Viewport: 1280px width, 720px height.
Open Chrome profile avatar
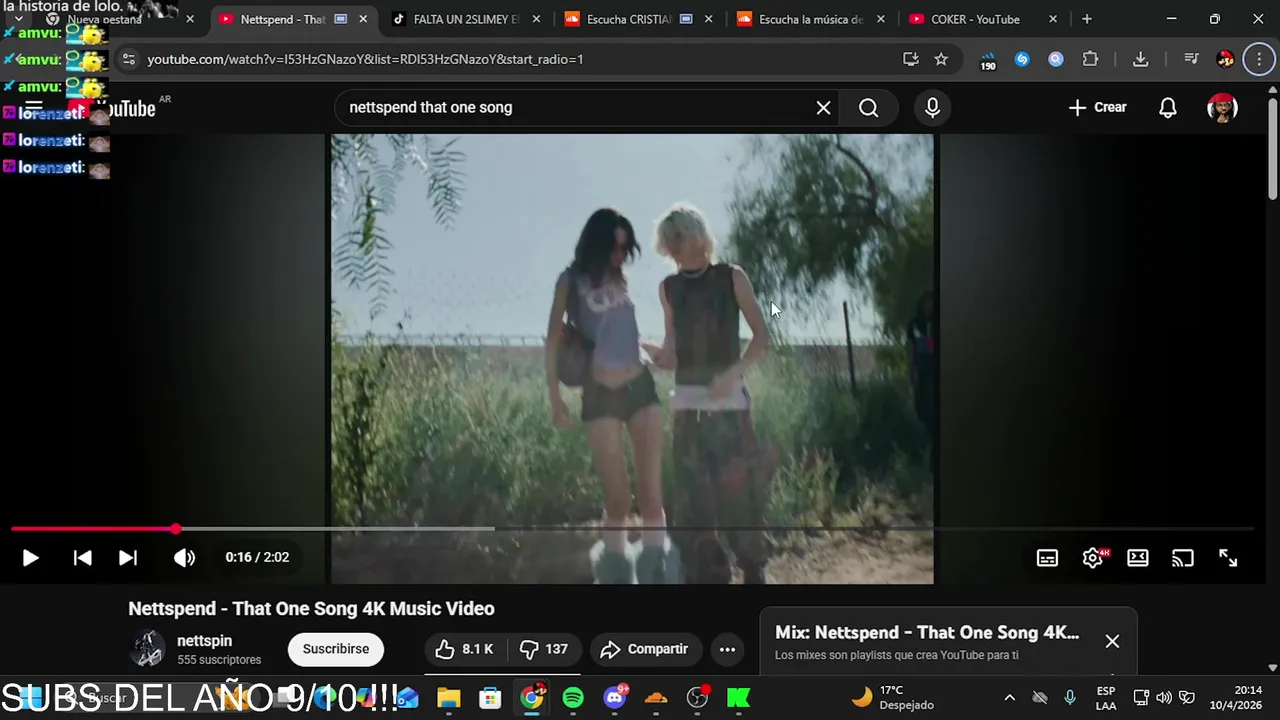coord(1225,59)
